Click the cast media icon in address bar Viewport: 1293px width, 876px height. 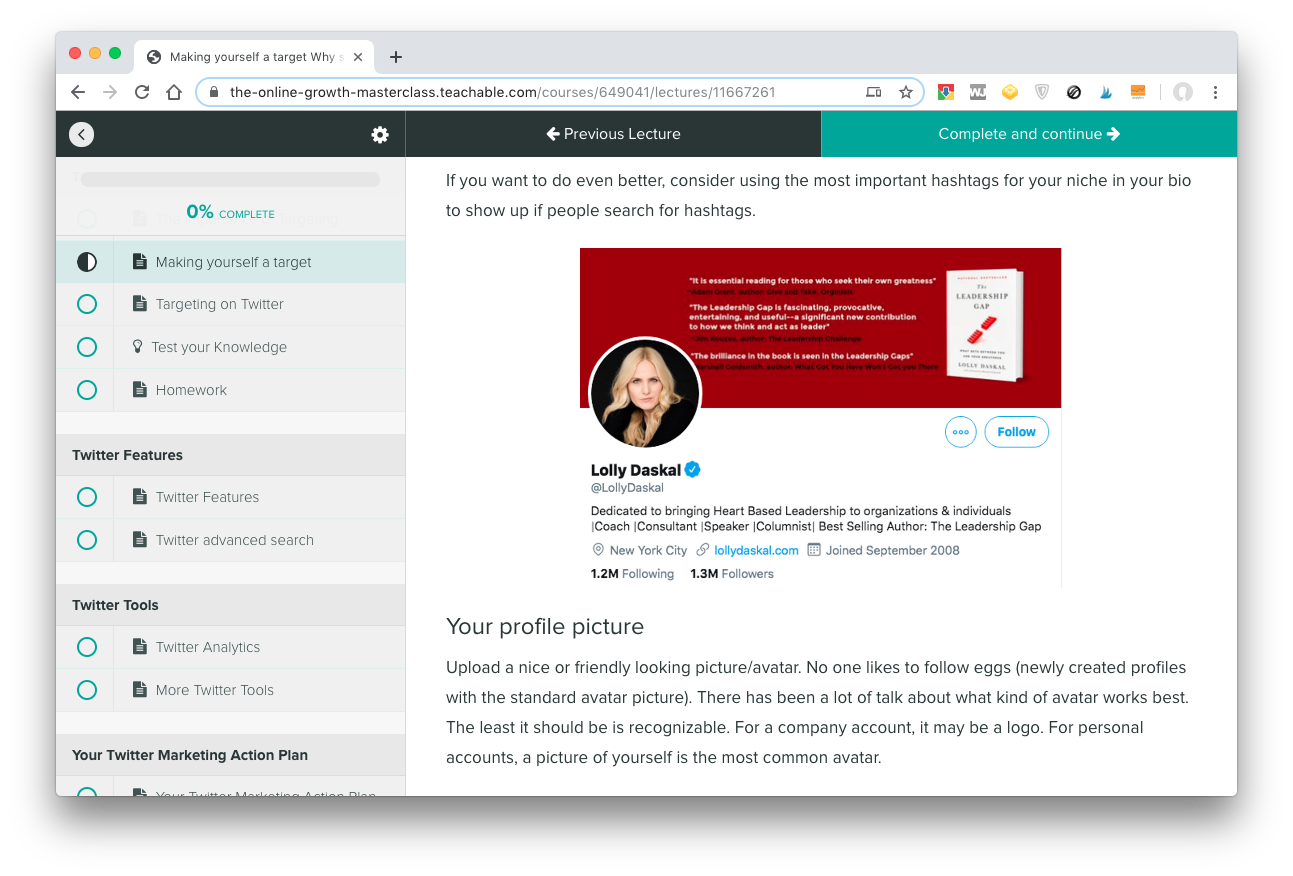pyautogui.click(x=874, y=92)
